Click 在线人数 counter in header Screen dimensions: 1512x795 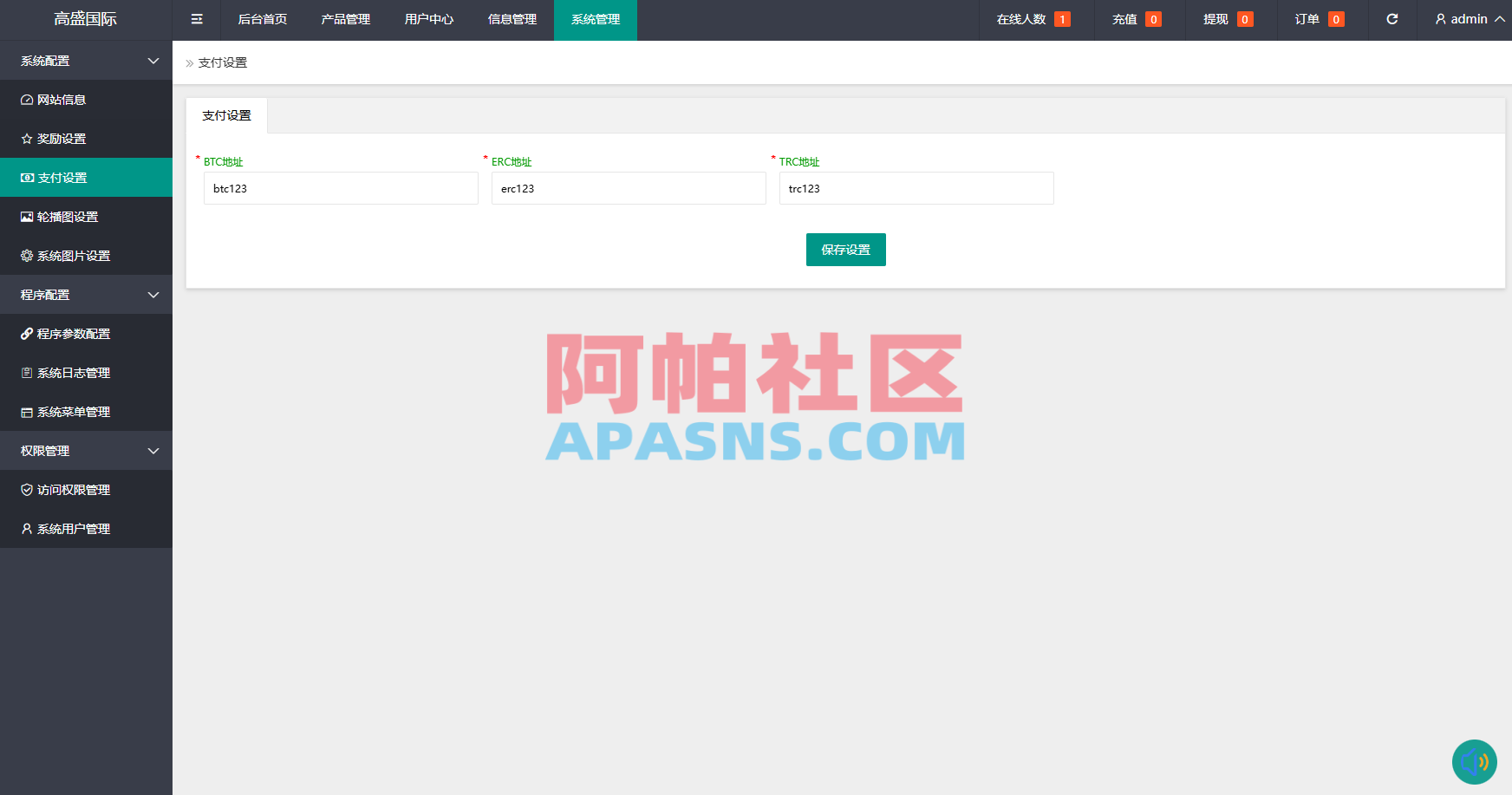coord(1033,19)
